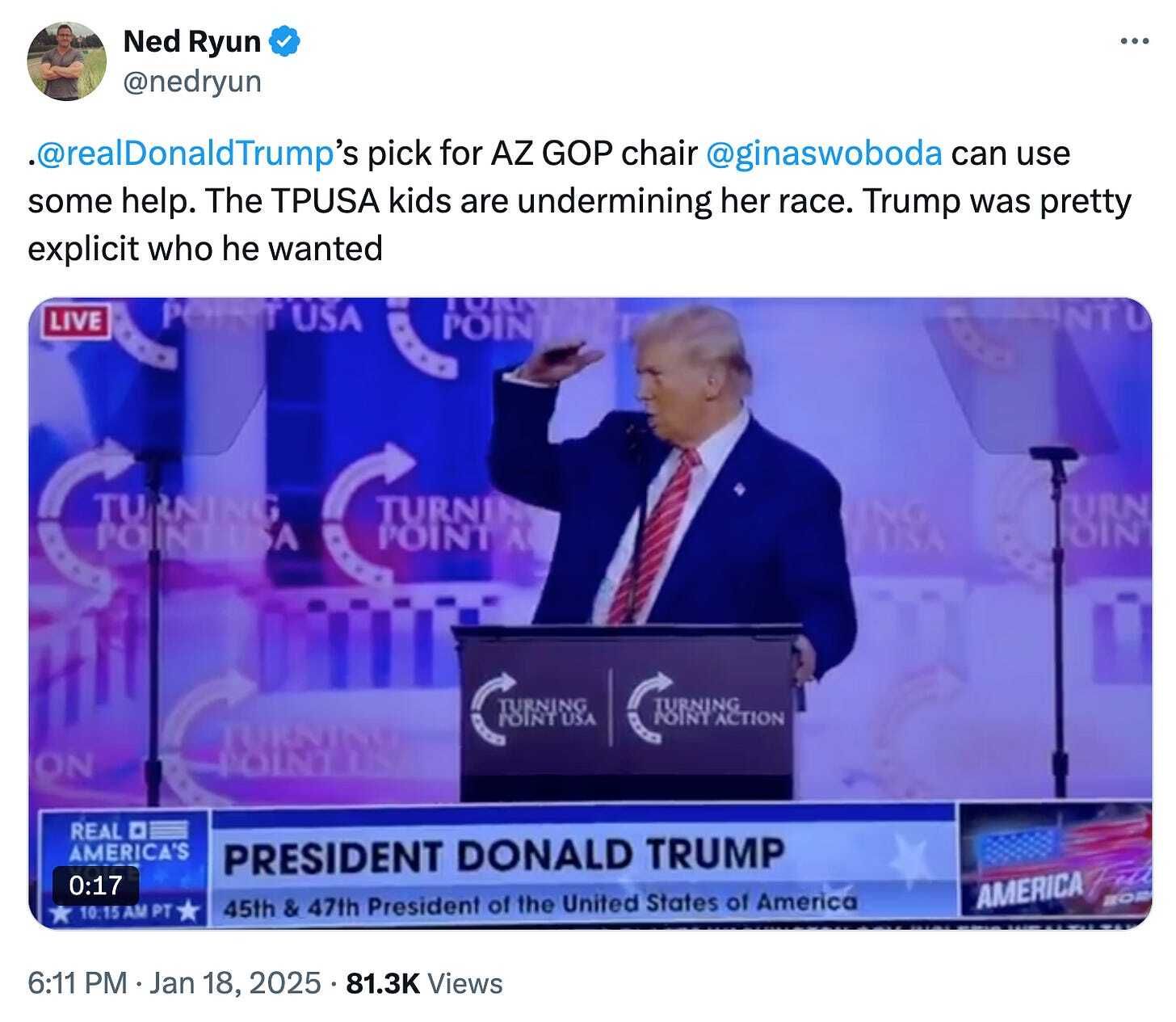Viewport: 1176px width, 1022px height.
Task: Click the Jan 18, 2025 date
Action: point(236,983)
